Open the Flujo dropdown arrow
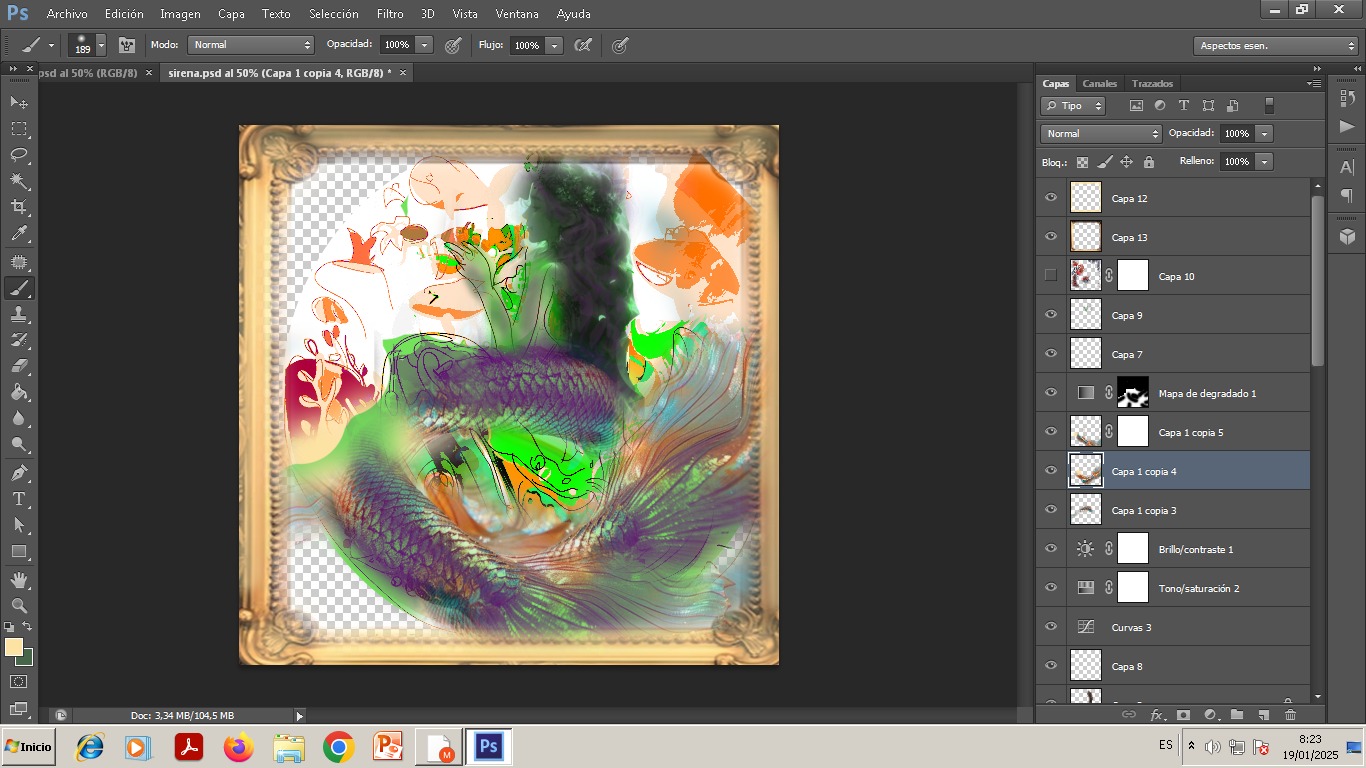Image resolution: width=1366 pixels, height=768 pixels. 554,45
